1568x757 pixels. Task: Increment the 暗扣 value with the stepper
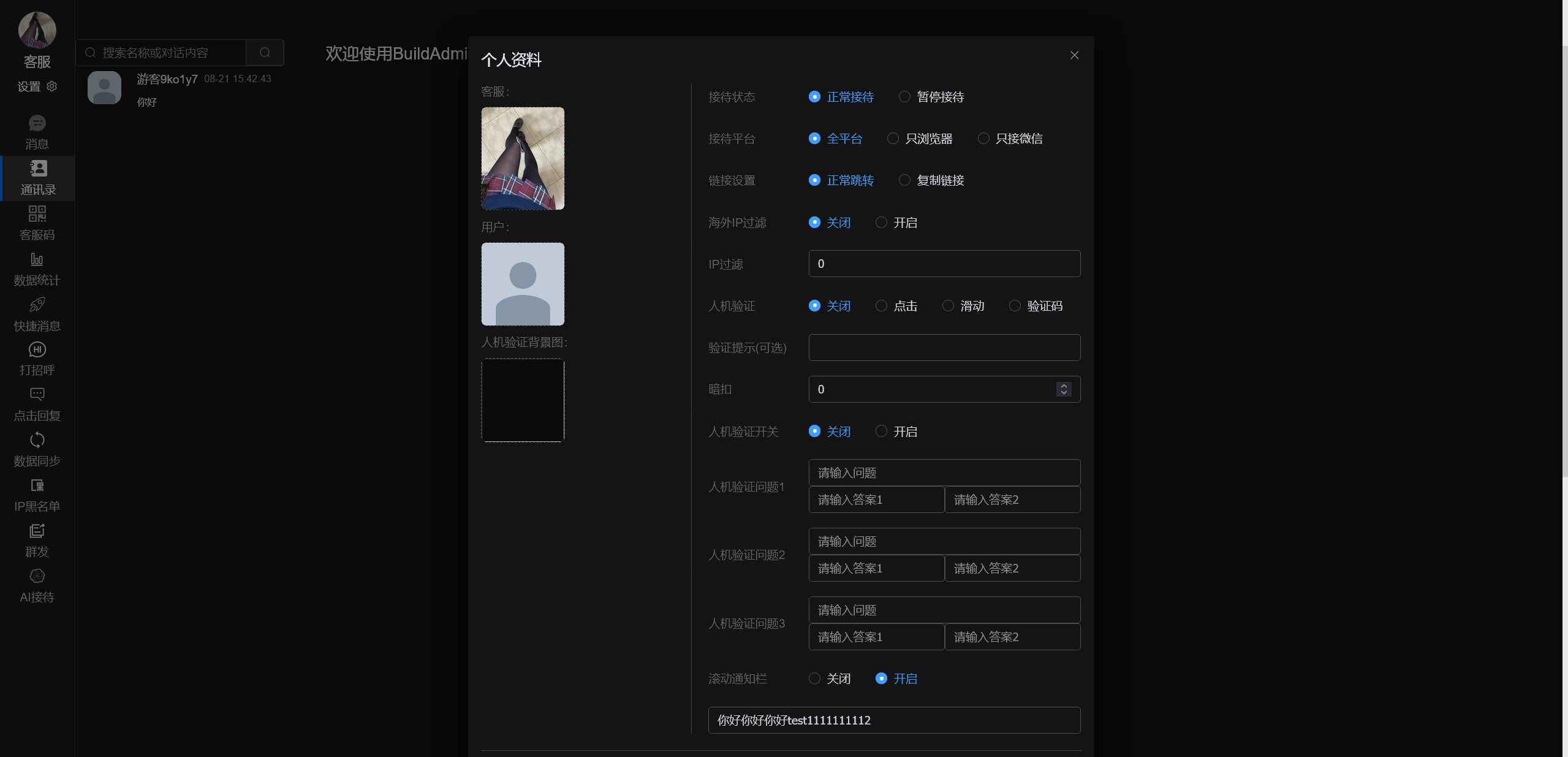[x=1063, y=386]
